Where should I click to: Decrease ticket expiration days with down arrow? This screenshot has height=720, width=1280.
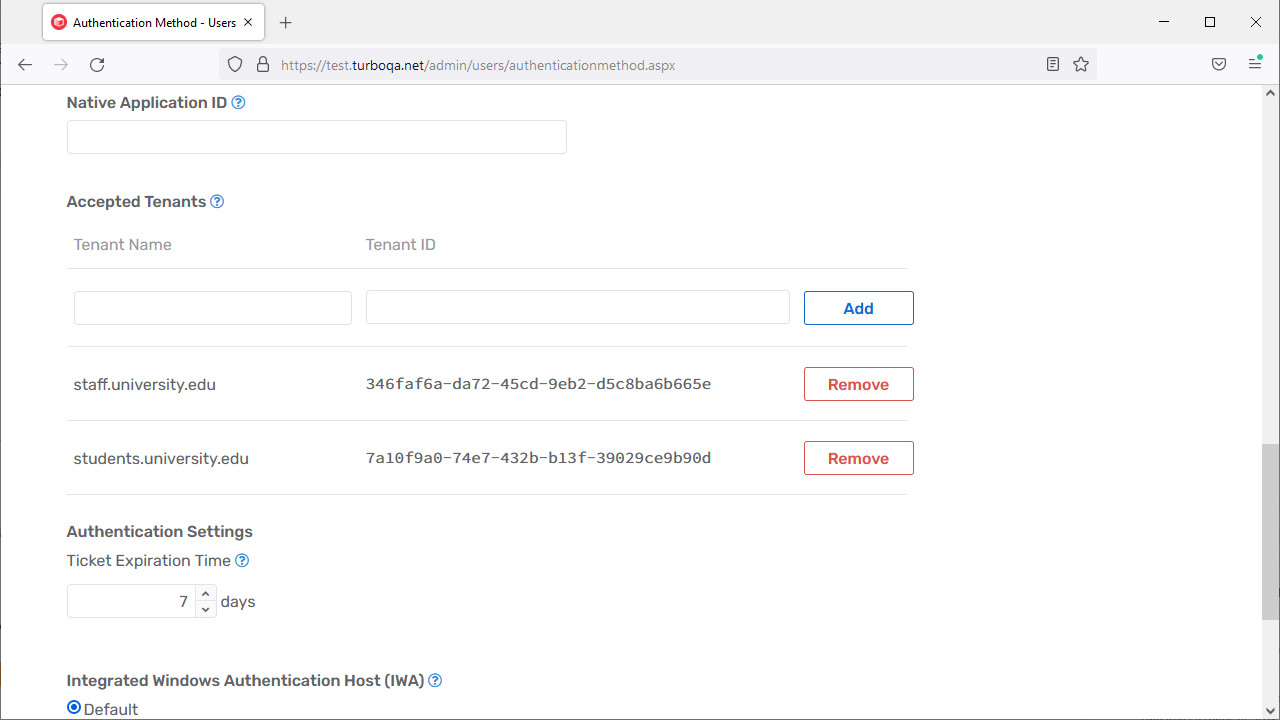click(206, 609)
